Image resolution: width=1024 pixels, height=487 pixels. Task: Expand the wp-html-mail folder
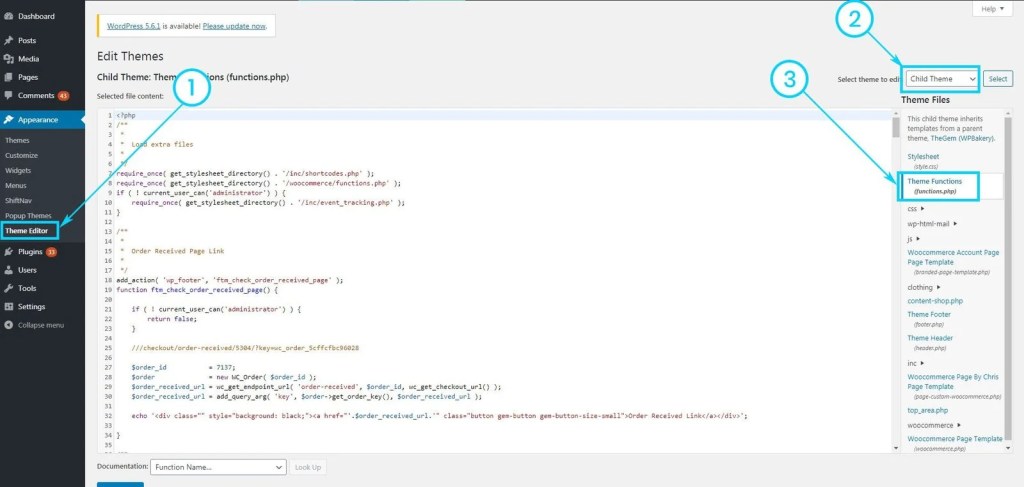(932, 223)
